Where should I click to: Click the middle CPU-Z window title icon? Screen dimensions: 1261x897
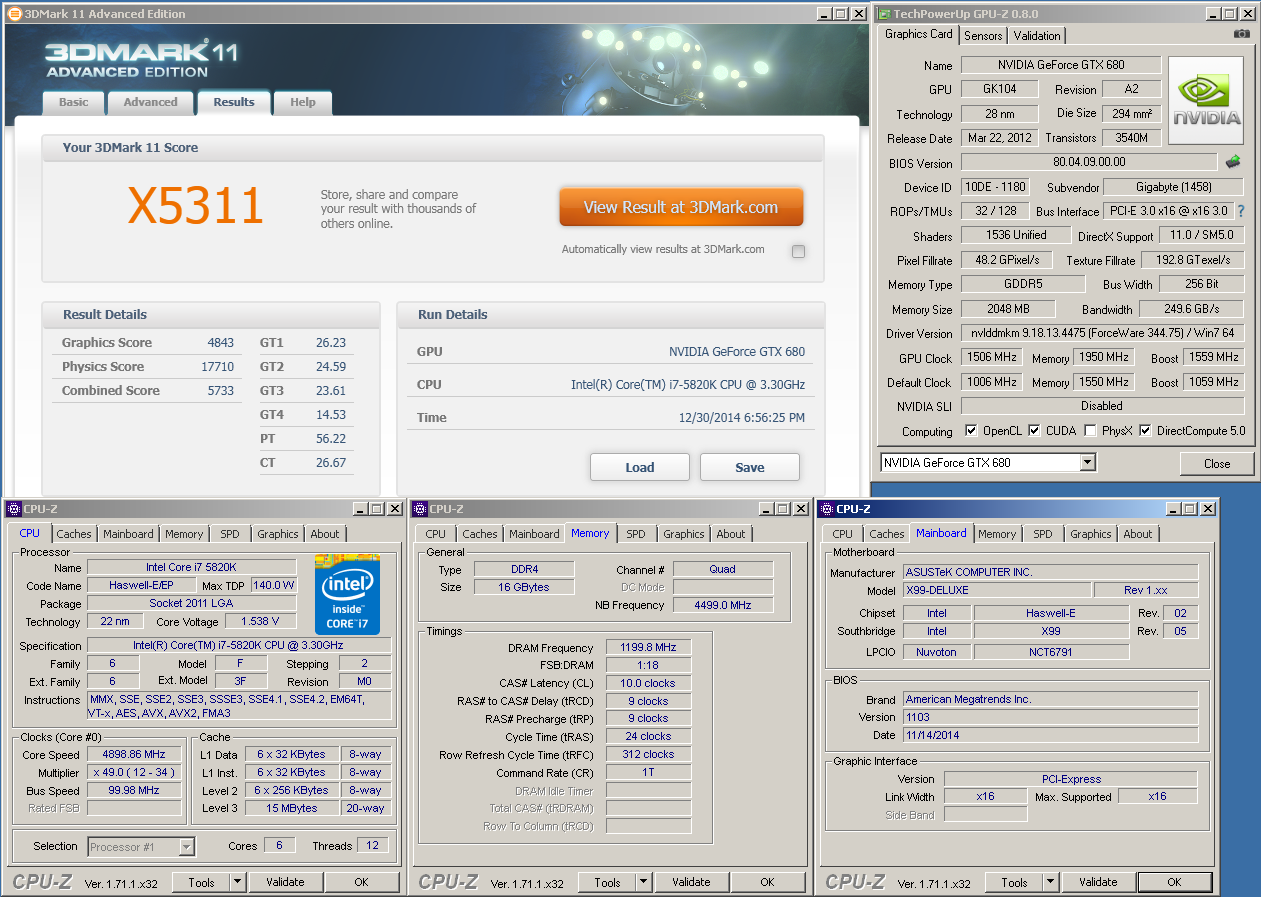pyautogui.click(x=420, y=509)
